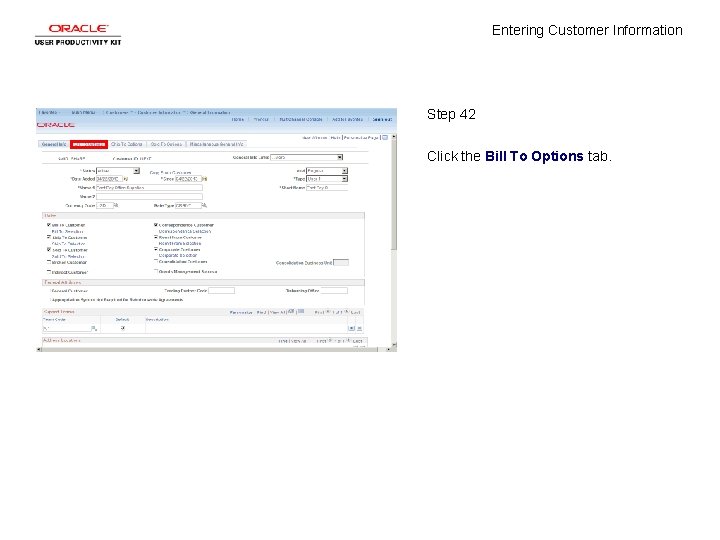Click the Sign out link
This screenshot has height=540, width=720.
pyautogui.click(x=382, y=119)
